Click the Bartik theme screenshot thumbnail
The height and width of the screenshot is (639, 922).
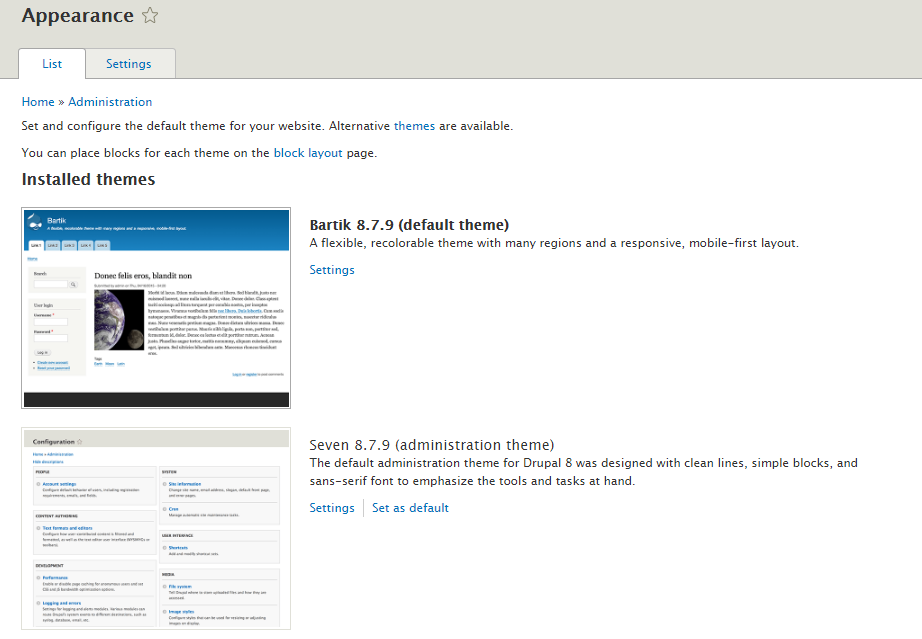(x=156, y=307)
